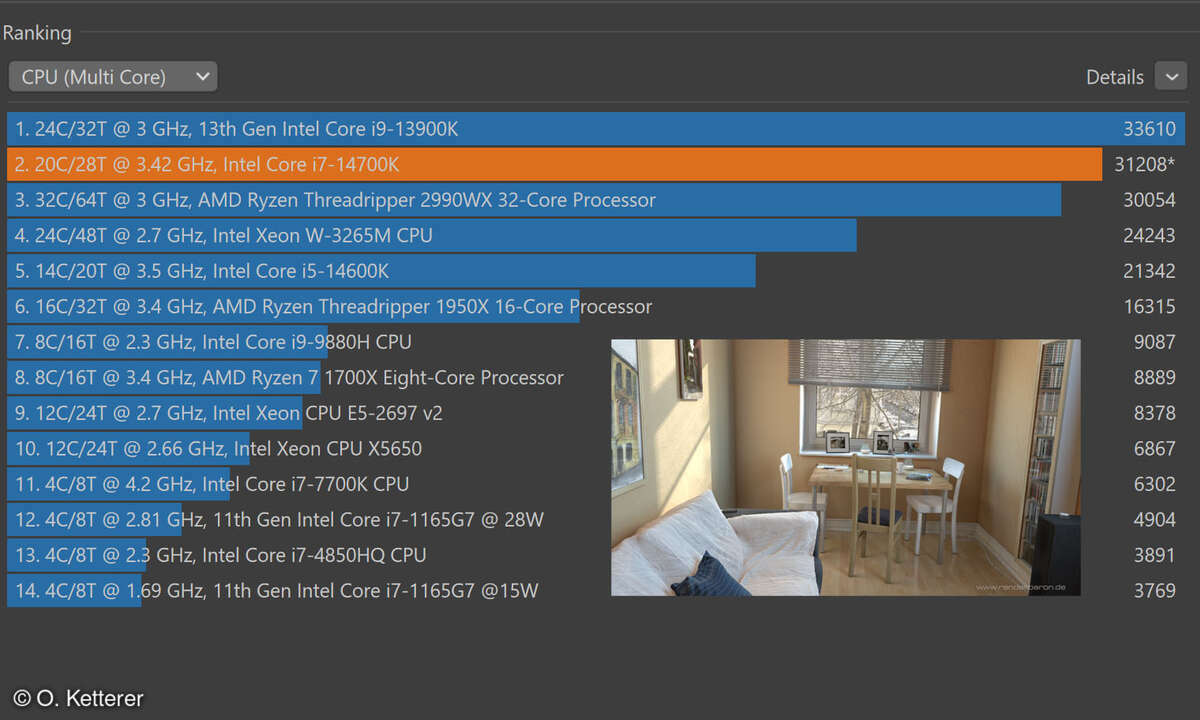Select the Intel Core i9-13900K ranking row
Viewport: 1200px width, 720px height.
coord(596,129)
